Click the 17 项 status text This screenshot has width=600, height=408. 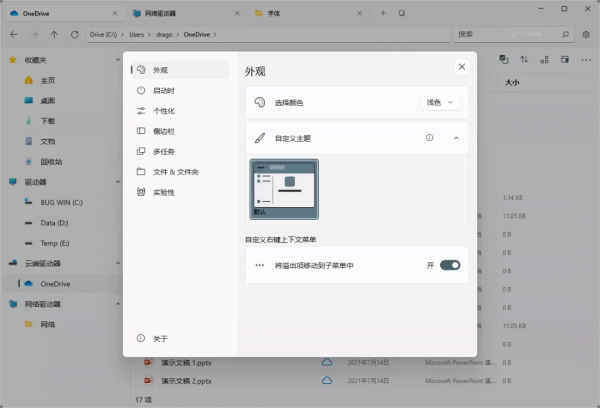(143, 400)
